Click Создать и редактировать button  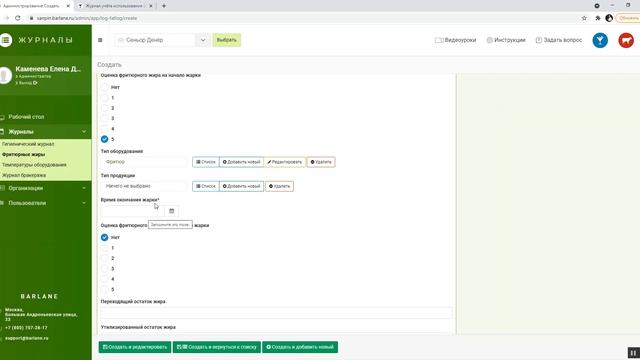(135, 347)
